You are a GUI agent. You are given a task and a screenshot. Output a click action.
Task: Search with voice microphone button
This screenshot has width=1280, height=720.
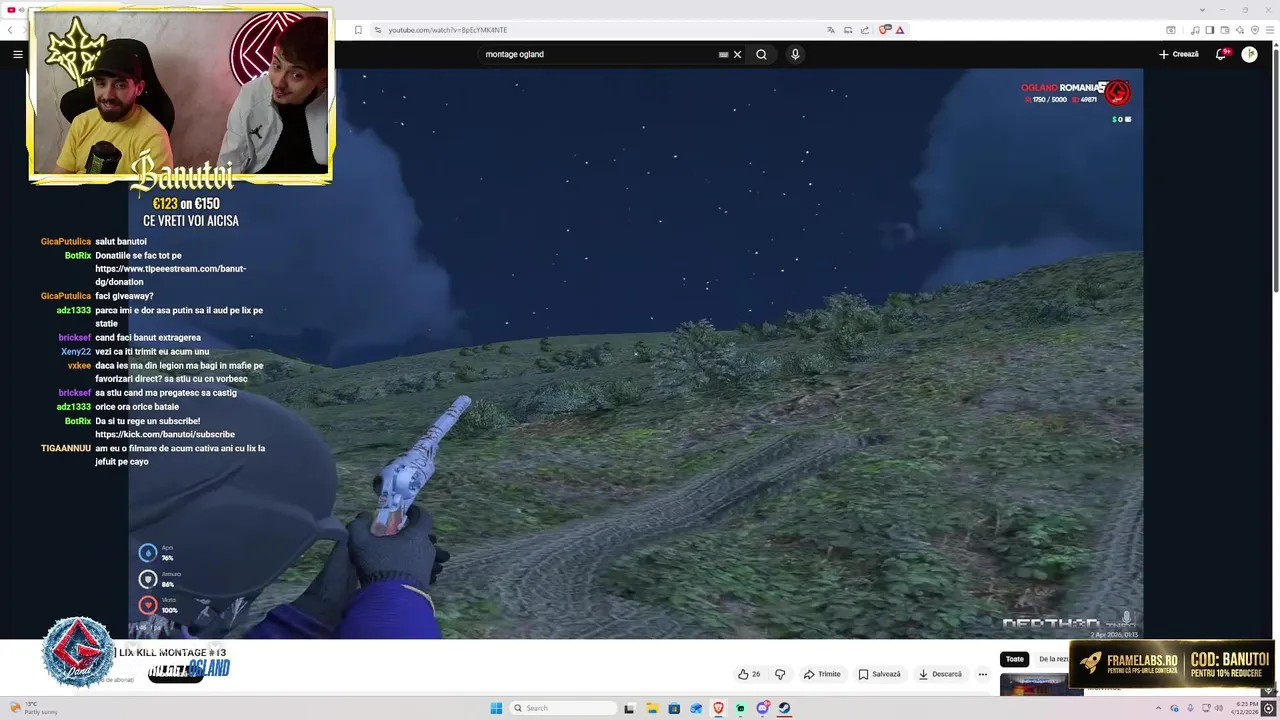(795, 54)
